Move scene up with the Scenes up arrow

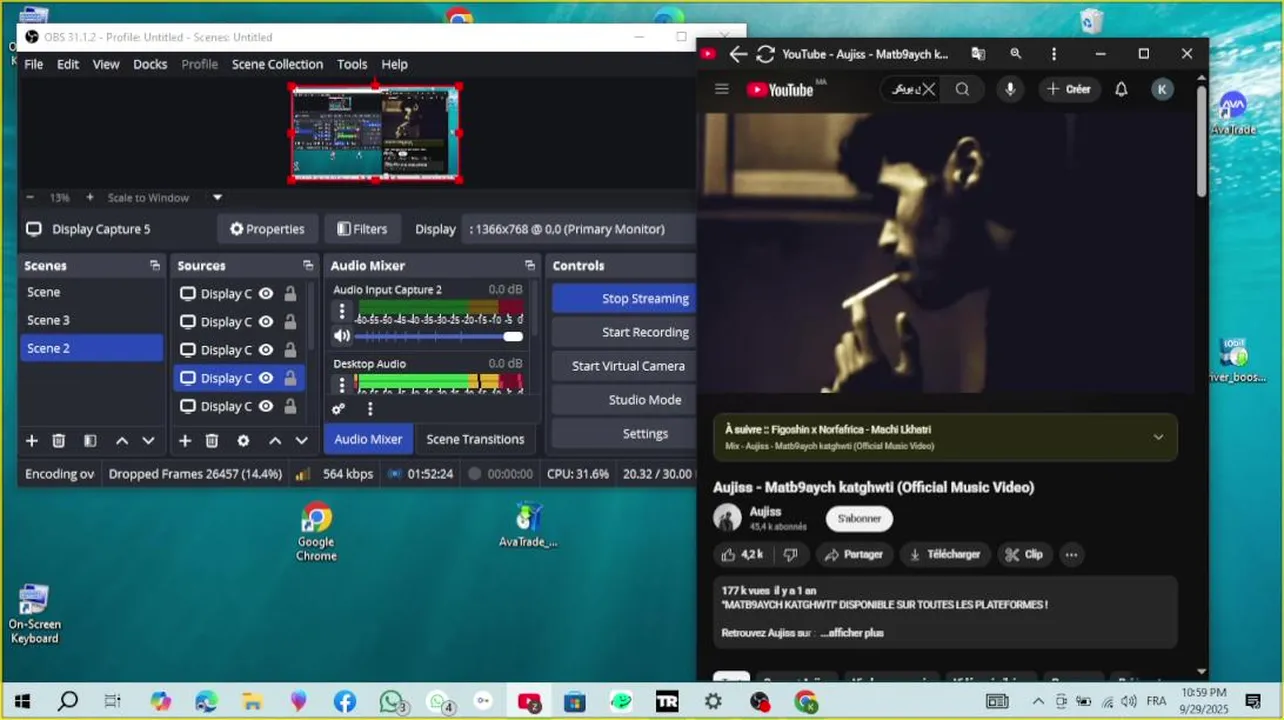pos(122,441)
